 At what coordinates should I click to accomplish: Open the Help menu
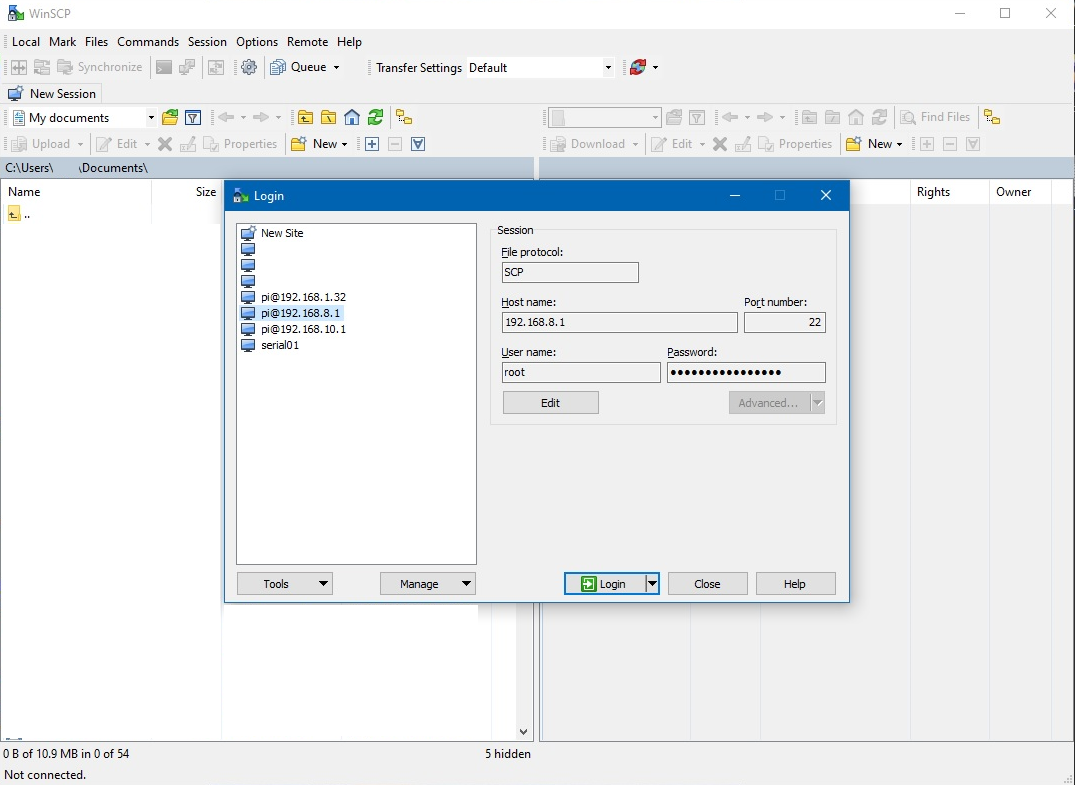[x=349, y=42]
